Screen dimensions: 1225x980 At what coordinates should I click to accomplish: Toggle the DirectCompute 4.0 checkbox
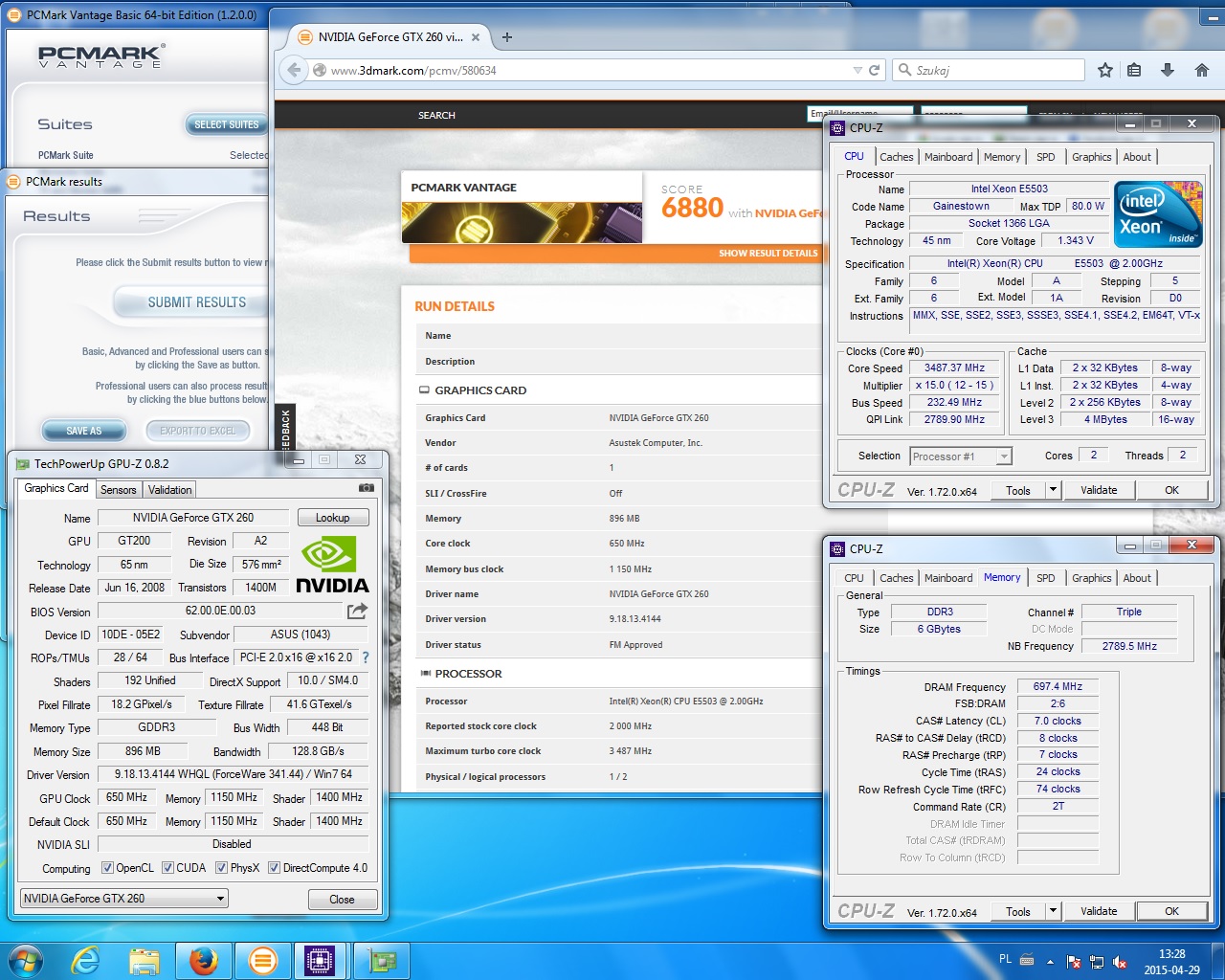pyautogui.click(x=275, y=868)
